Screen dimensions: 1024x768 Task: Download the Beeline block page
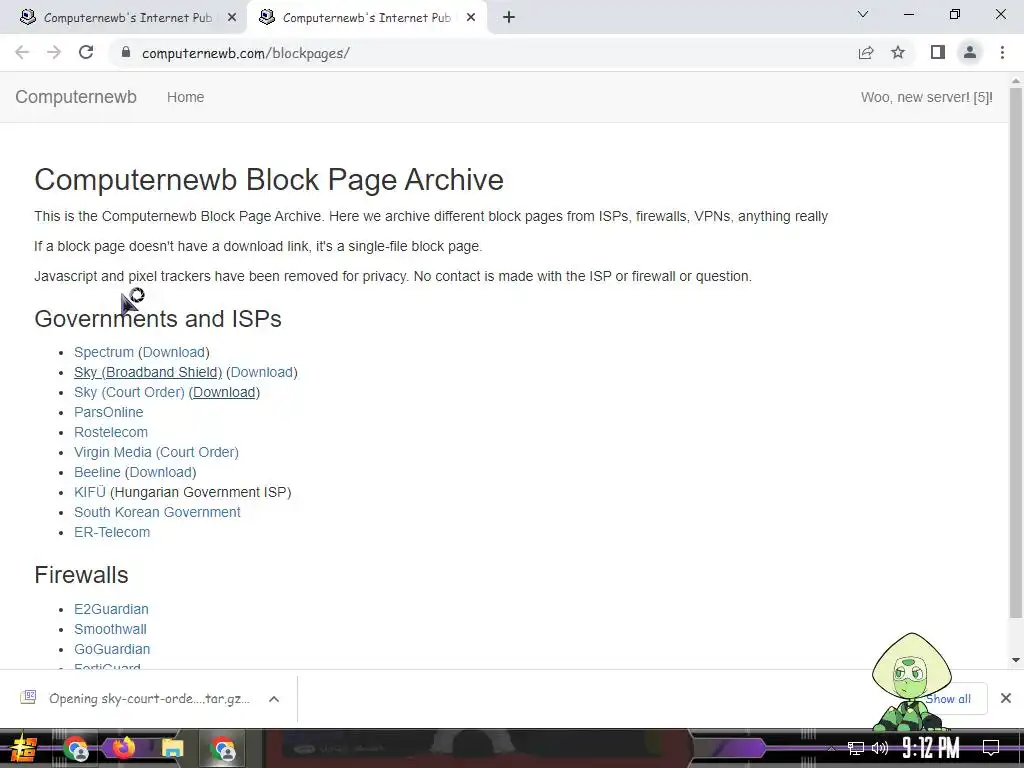[161, 472]
